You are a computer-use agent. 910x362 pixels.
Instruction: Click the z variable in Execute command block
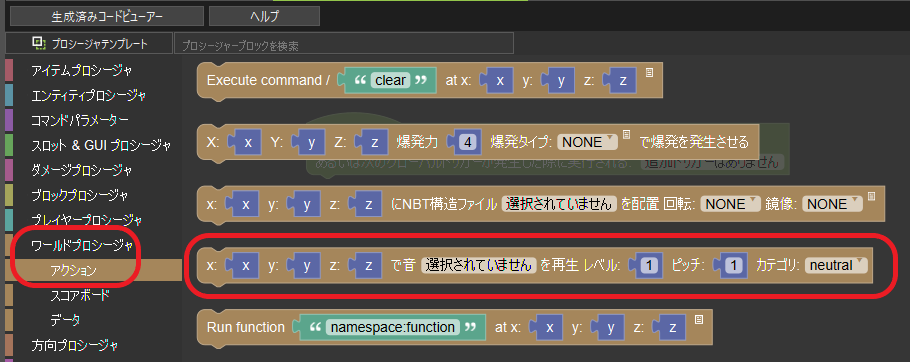tap(623, 81)
